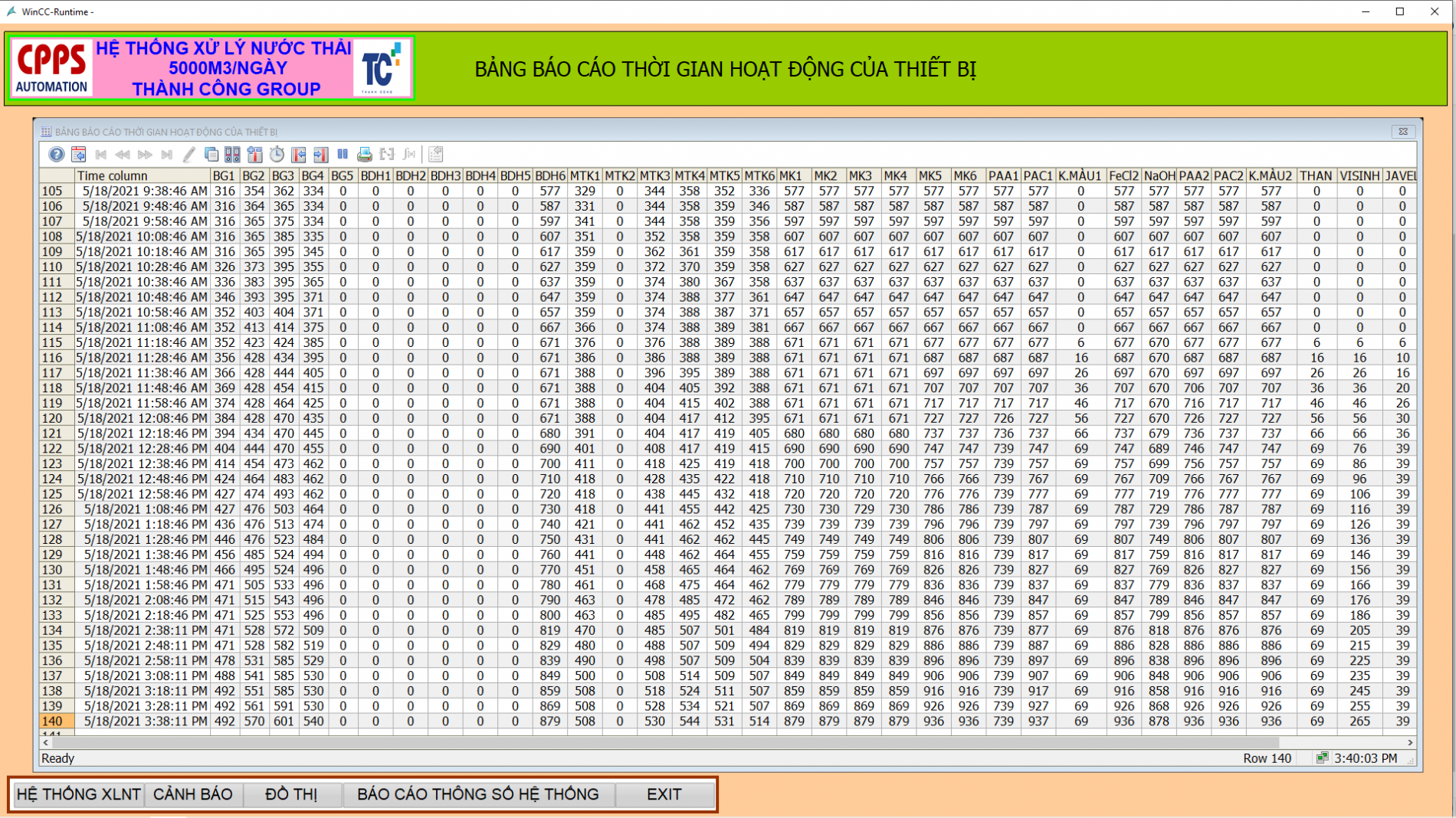Click the previous column arrow icon

click(299, 155)
